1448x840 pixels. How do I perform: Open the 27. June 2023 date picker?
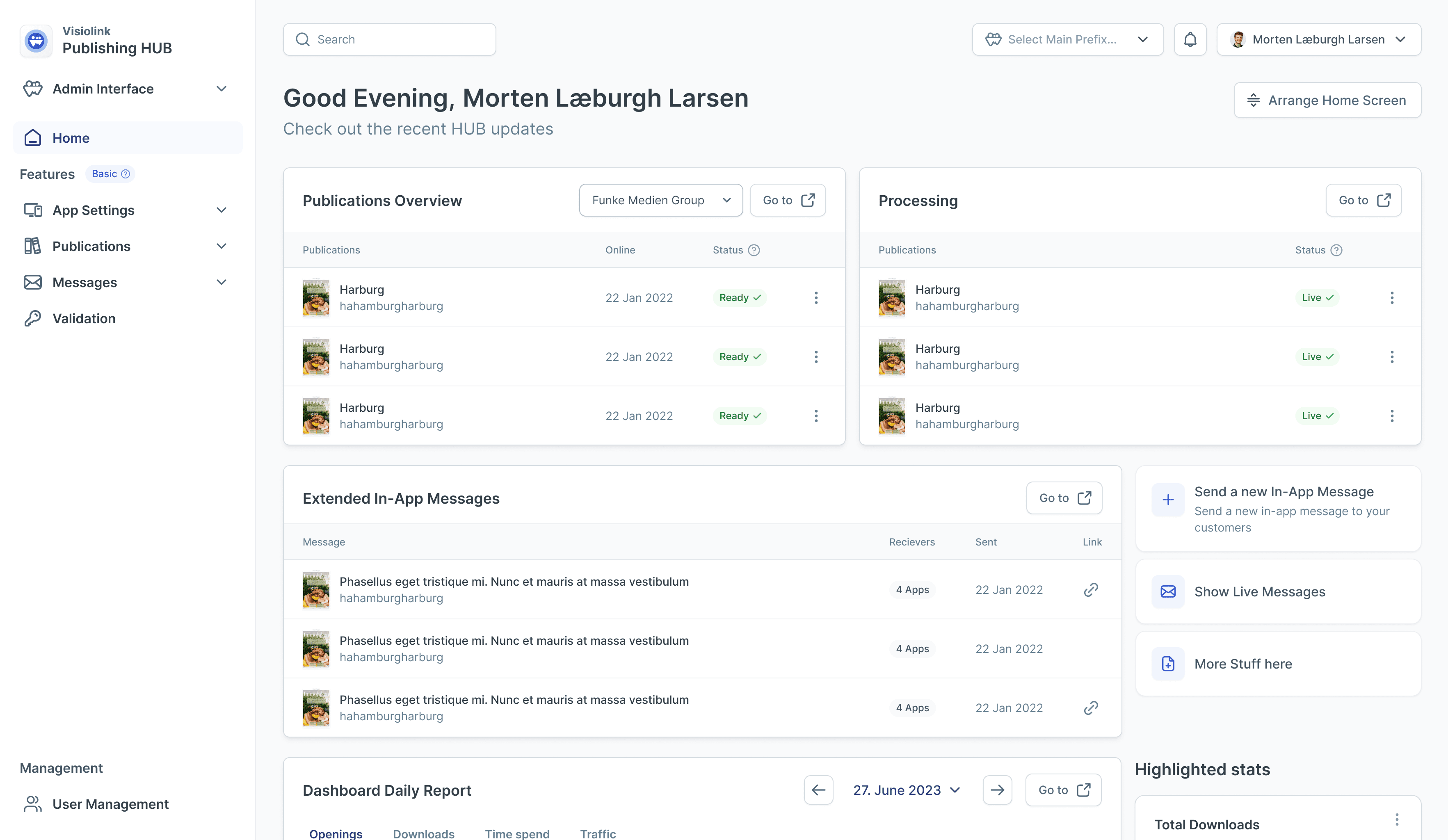pos(907,790)
